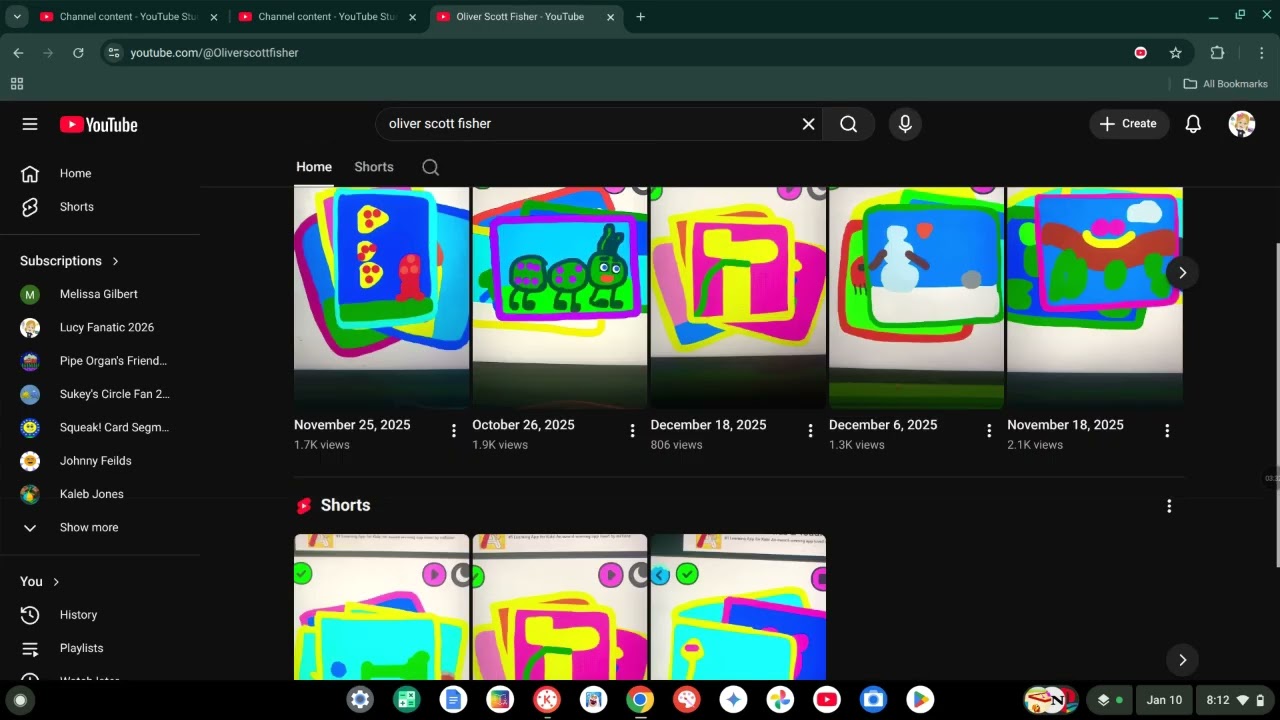The height and width of the screenshot is (720, 1280).
Task: Click the address bar URL
Action: point(214,53)
